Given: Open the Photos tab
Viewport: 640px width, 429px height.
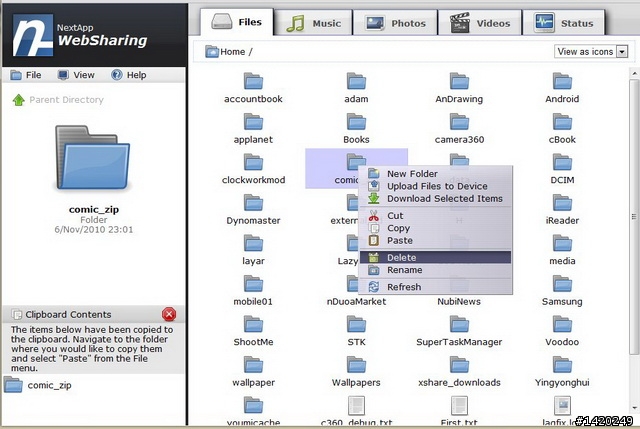Looking at the screenshot, I should click(395, 23).
